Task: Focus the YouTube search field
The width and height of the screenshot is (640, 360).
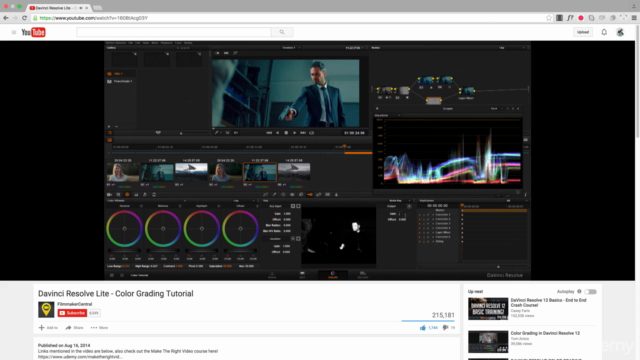Action: click(x=174, y=32)
